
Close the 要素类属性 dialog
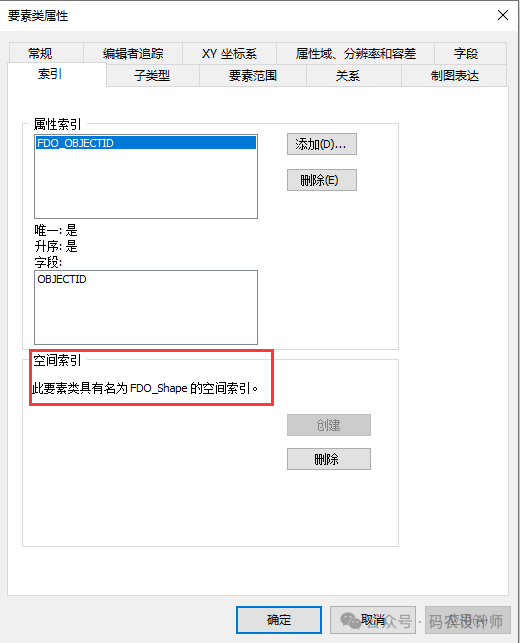503,15
